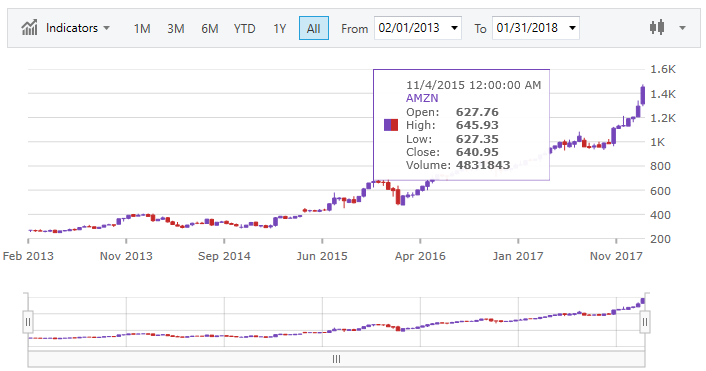Select the YTD range button

point(244,28)
